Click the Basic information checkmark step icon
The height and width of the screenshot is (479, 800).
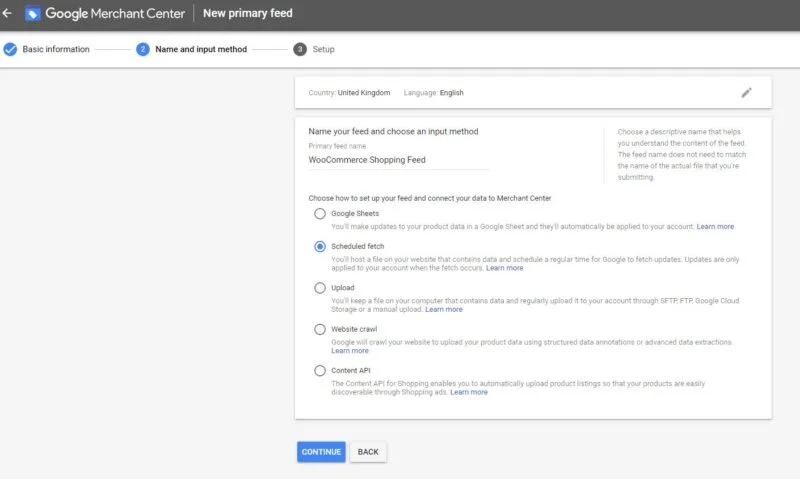[10, 49]
